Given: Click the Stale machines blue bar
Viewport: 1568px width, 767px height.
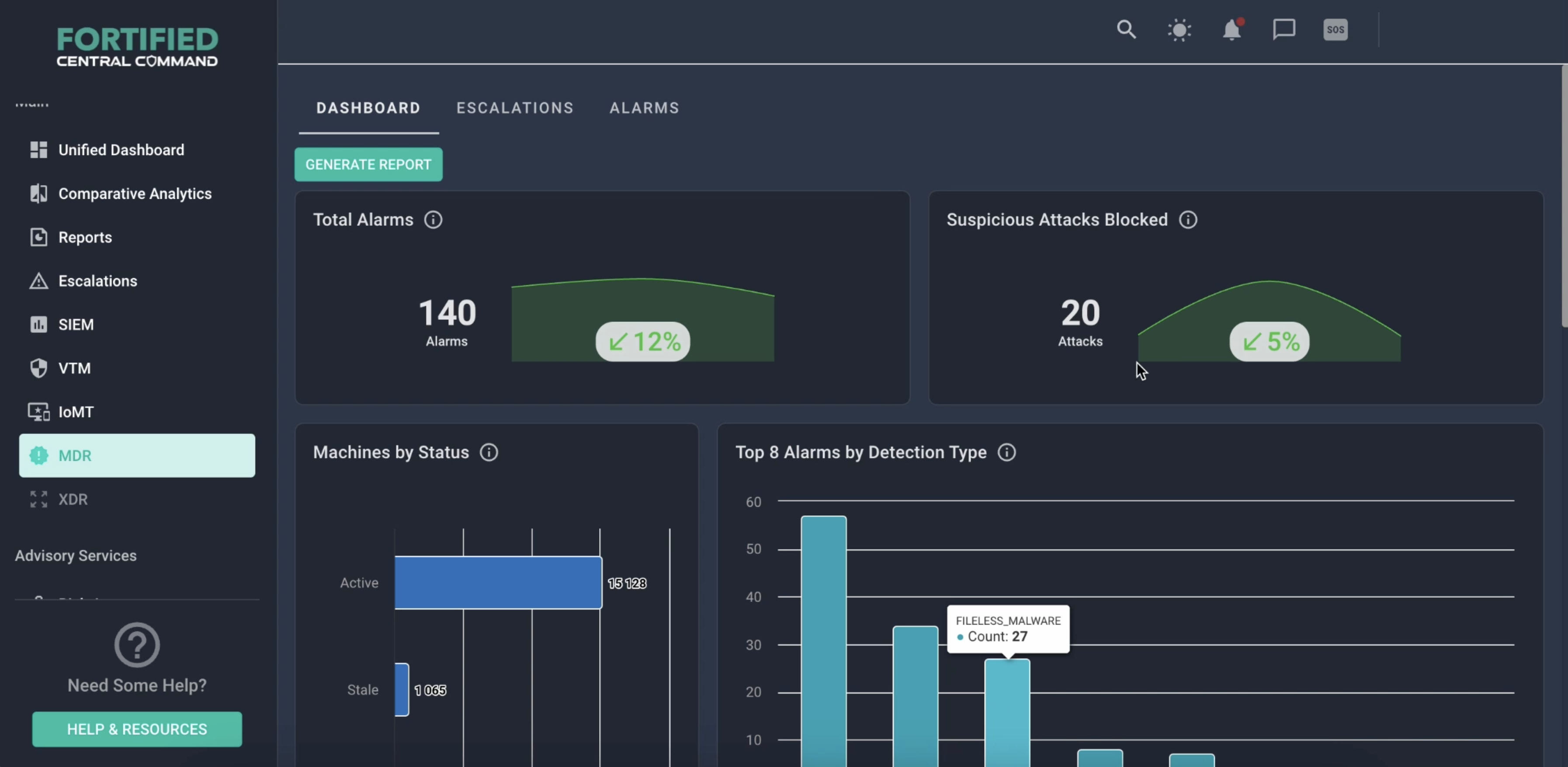Looking at the screenshot, I should point(402,690).
